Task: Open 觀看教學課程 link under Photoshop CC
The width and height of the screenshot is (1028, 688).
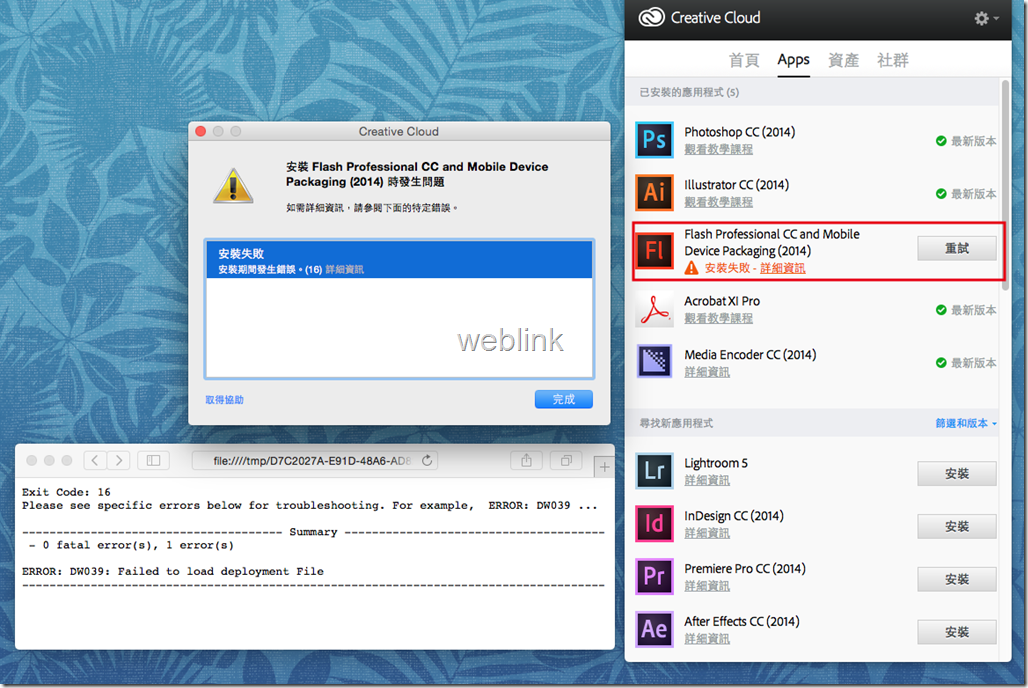Action: click(x=719, y=149)
